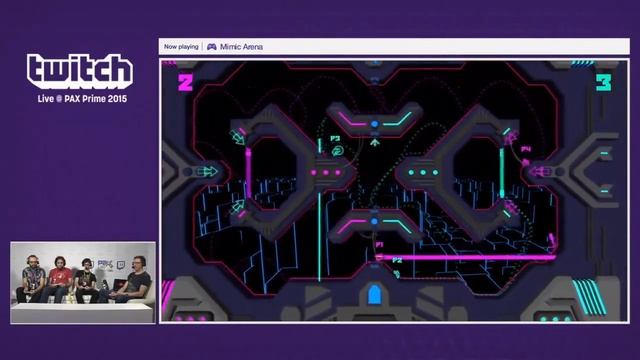Click the three magenta dots on the left bracket

click(x=326, y=173)
